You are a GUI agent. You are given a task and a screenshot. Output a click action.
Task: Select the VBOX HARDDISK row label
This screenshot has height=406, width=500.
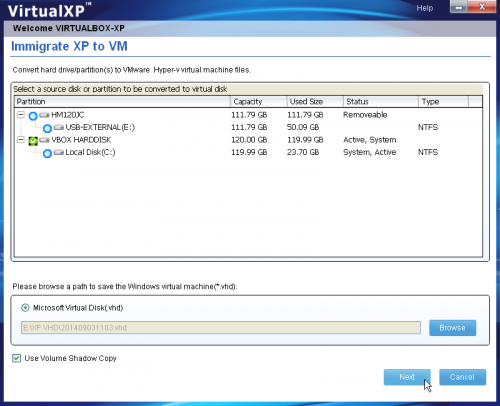tap(81, 140)
